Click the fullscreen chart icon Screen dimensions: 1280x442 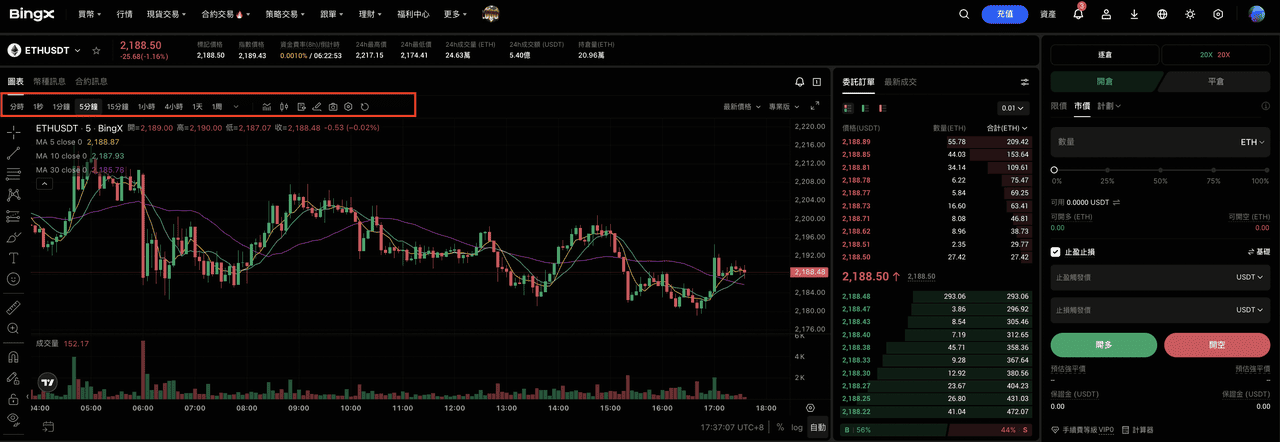[815, 106]
